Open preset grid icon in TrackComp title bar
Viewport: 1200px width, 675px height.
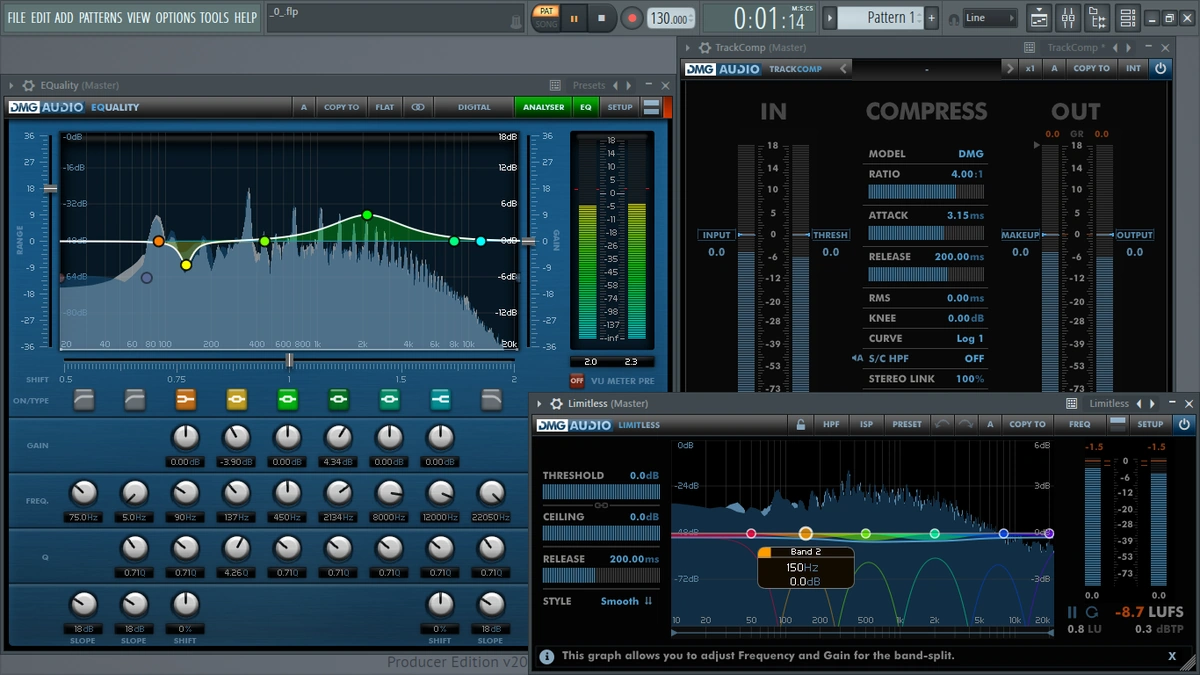[1029, 47]
